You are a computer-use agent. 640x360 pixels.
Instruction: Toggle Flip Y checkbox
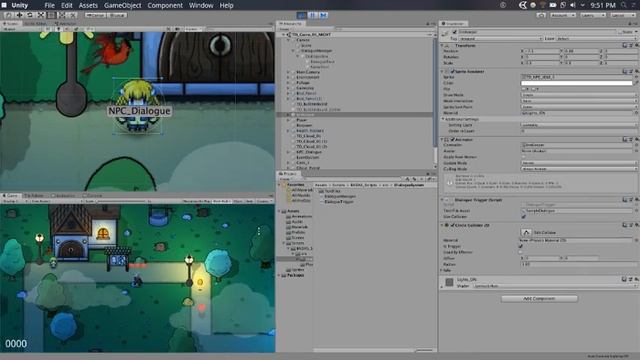(534, 89)
